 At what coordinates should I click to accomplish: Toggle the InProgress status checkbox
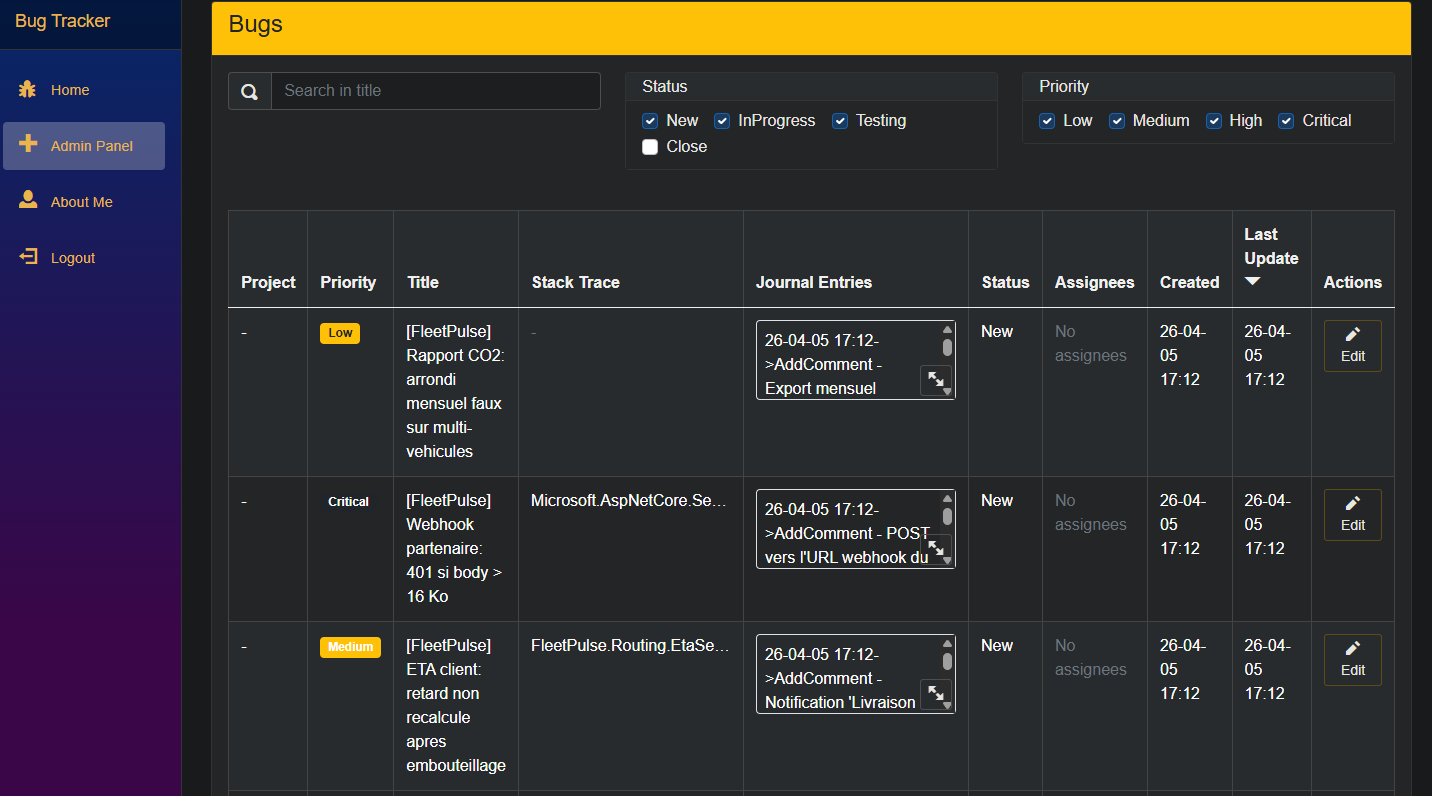[x=722, y=121]
